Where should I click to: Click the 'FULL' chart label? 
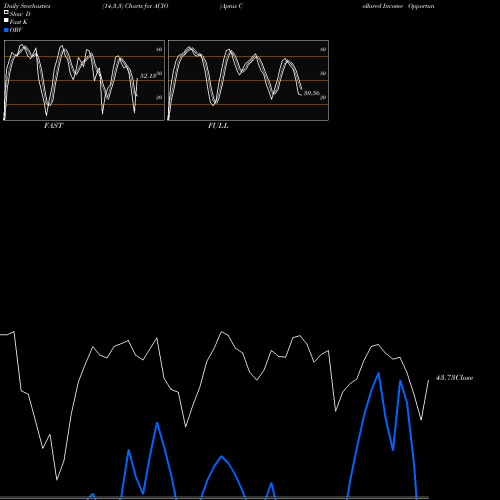point(218,126)
